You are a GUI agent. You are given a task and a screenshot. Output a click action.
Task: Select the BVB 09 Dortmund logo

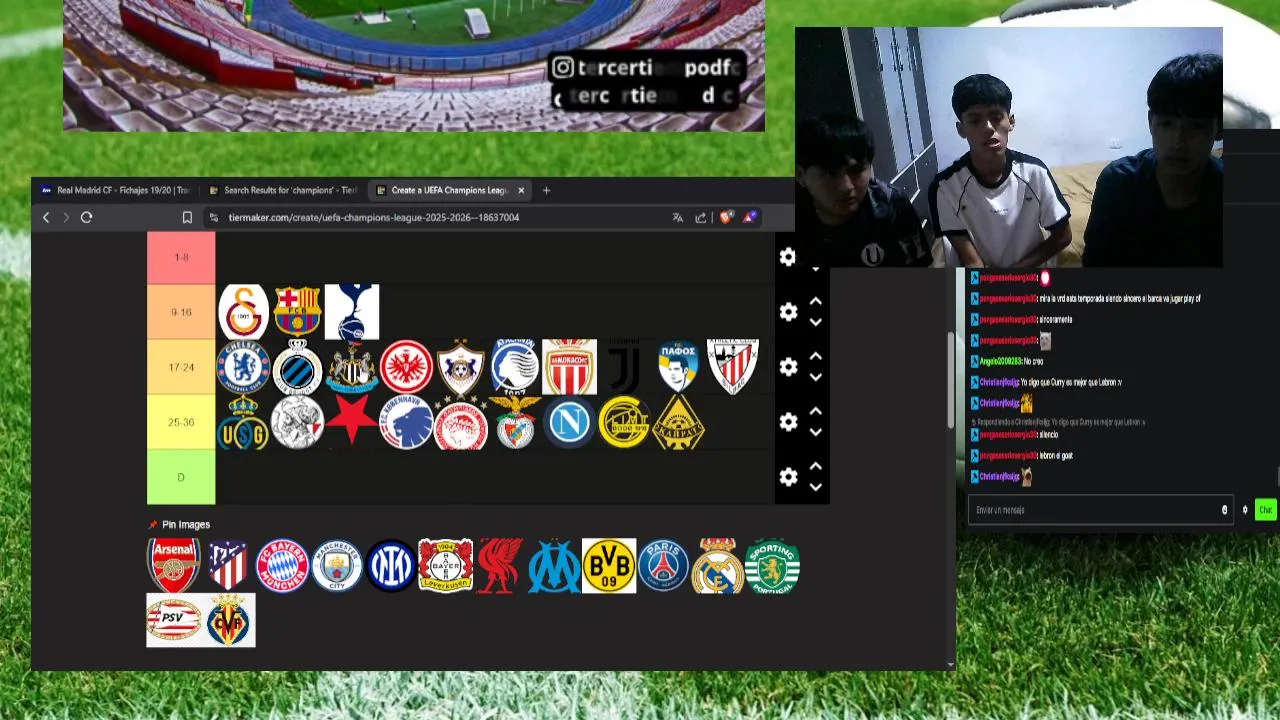coord(609,565)
